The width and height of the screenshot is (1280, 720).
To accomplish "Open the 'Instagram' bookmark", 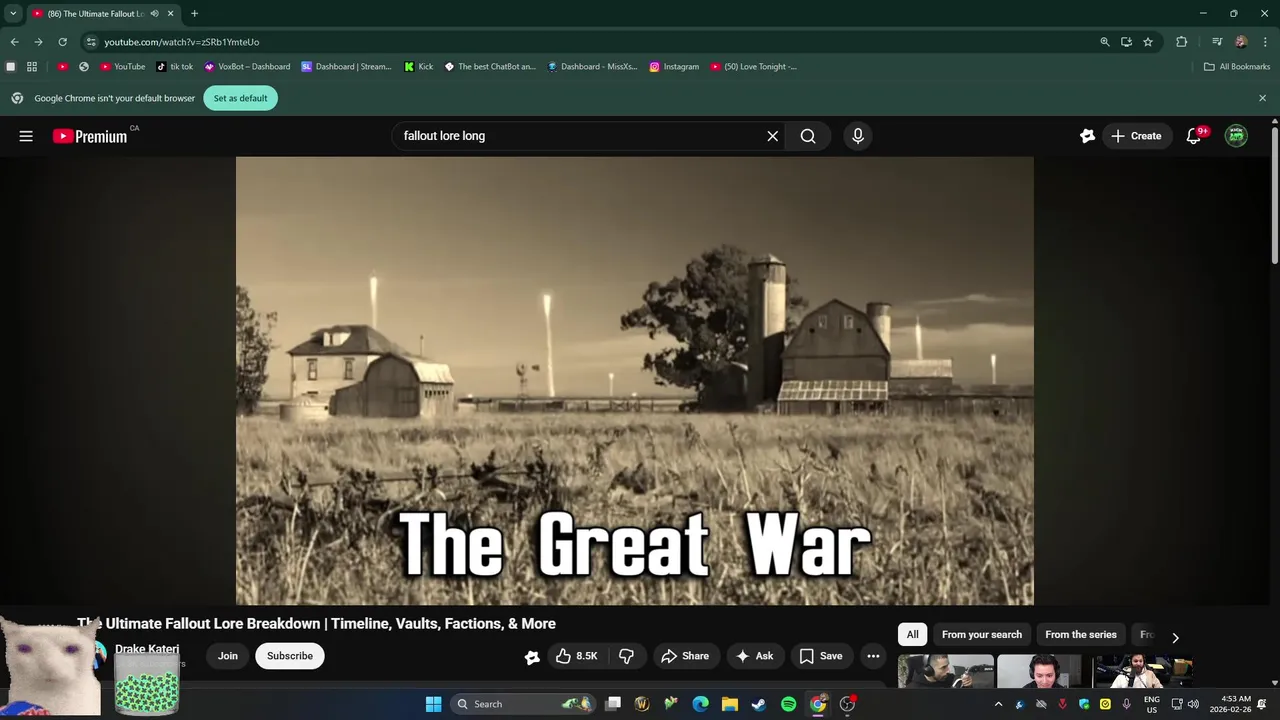I will pos(674,67).
